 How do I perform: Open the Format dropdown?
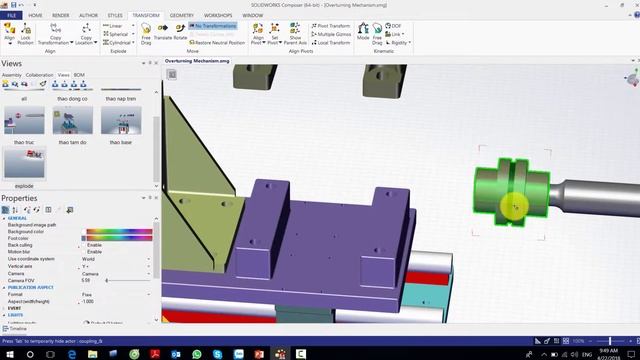click(149, 294)
